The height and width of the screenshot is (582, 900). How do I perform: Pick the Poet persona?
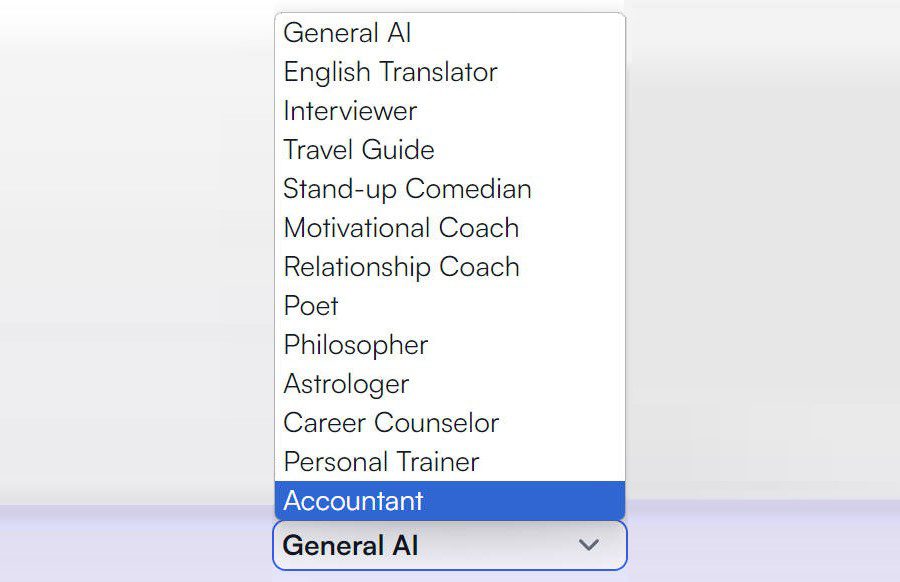tap(311, 306)
